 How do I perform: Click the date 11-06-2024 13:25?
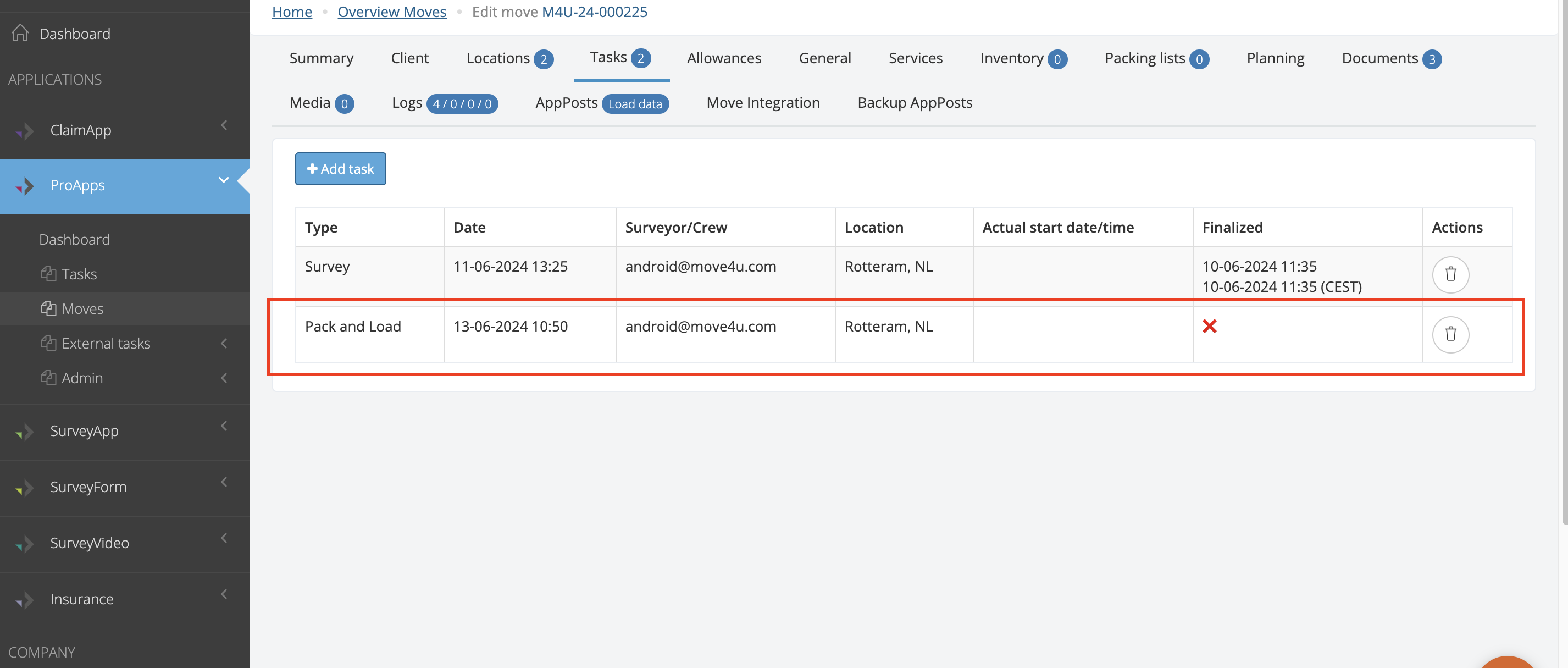(x=510, y=267)
